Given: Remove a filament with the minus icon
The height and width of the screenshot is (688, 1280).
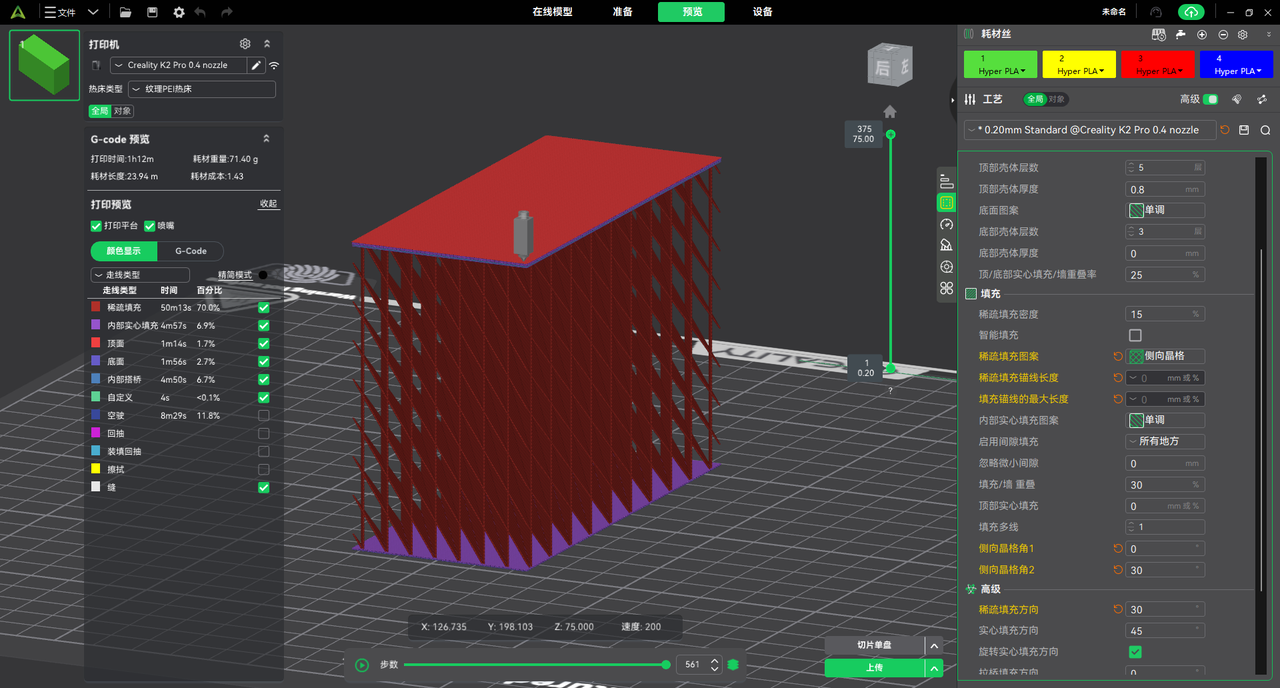Looking at the screenshot, I should 1223,34.
